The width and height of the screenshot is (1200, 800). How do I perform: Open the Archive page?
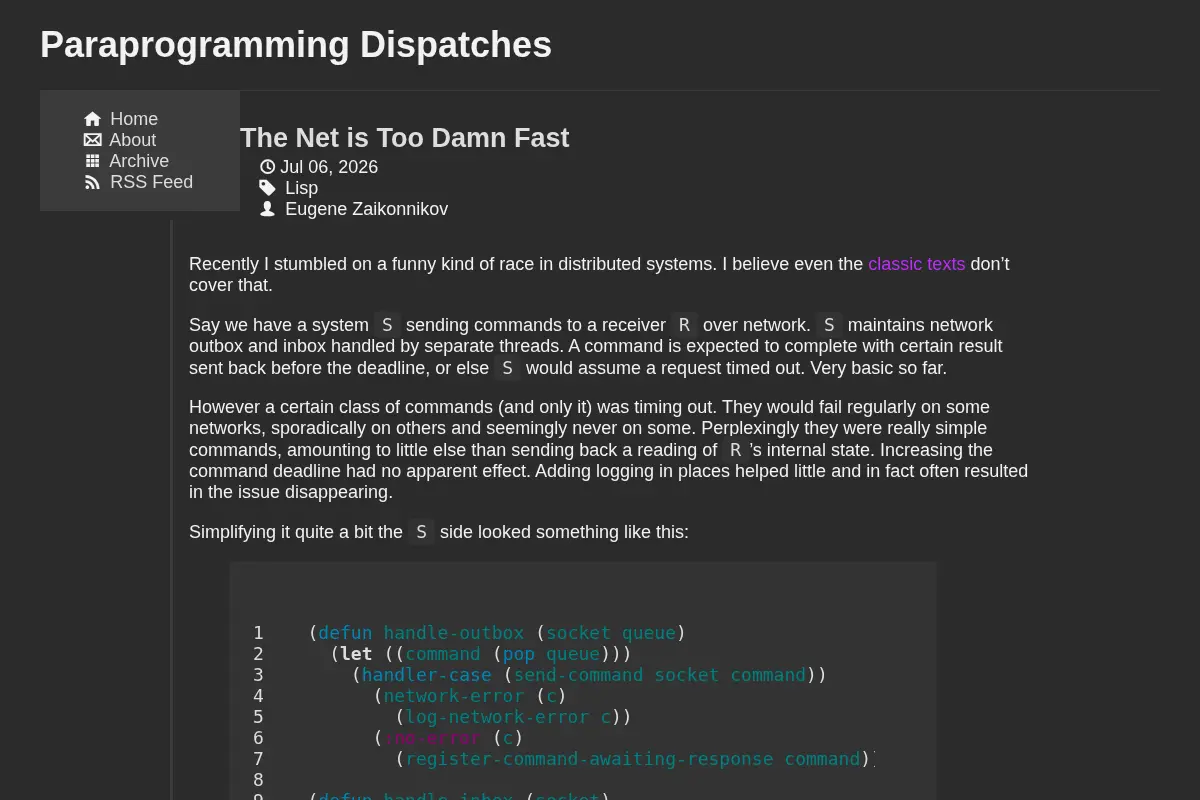139,161
